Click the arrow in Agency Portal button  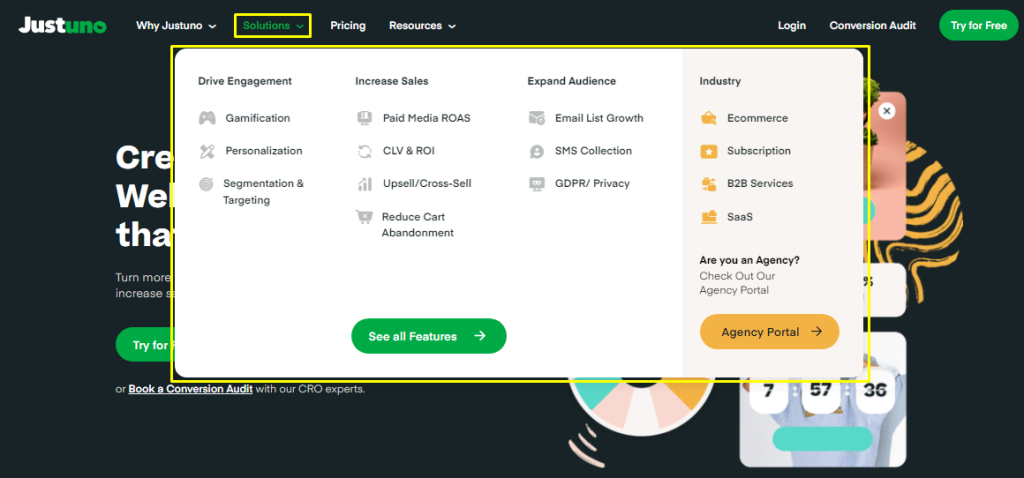(816, 332)
